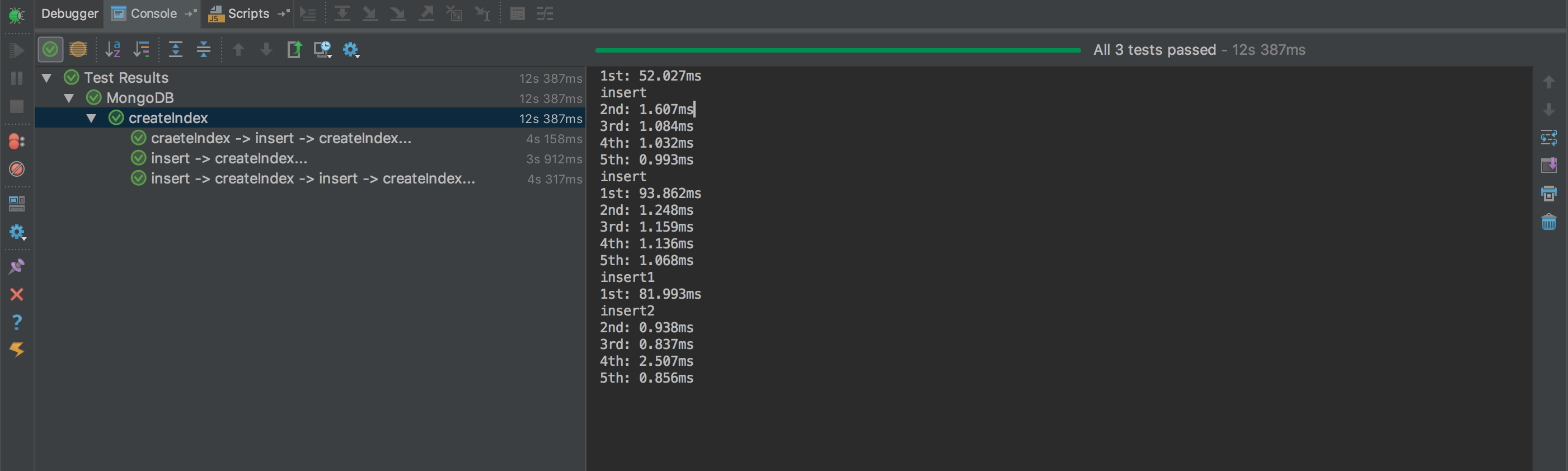
Task: Click the 'insert1' console line
Action: pos(627,277)
